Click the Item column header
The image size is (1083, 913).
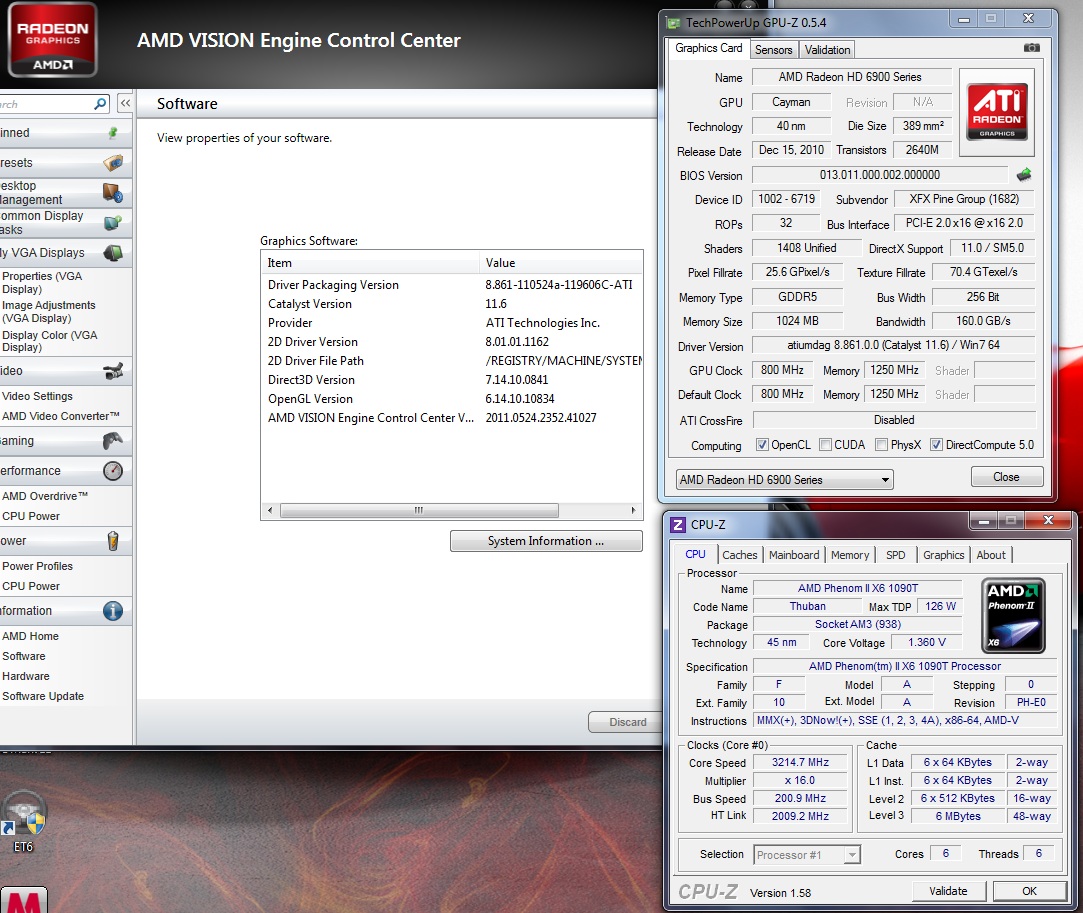pyautogui.click(x=370, y=262)
